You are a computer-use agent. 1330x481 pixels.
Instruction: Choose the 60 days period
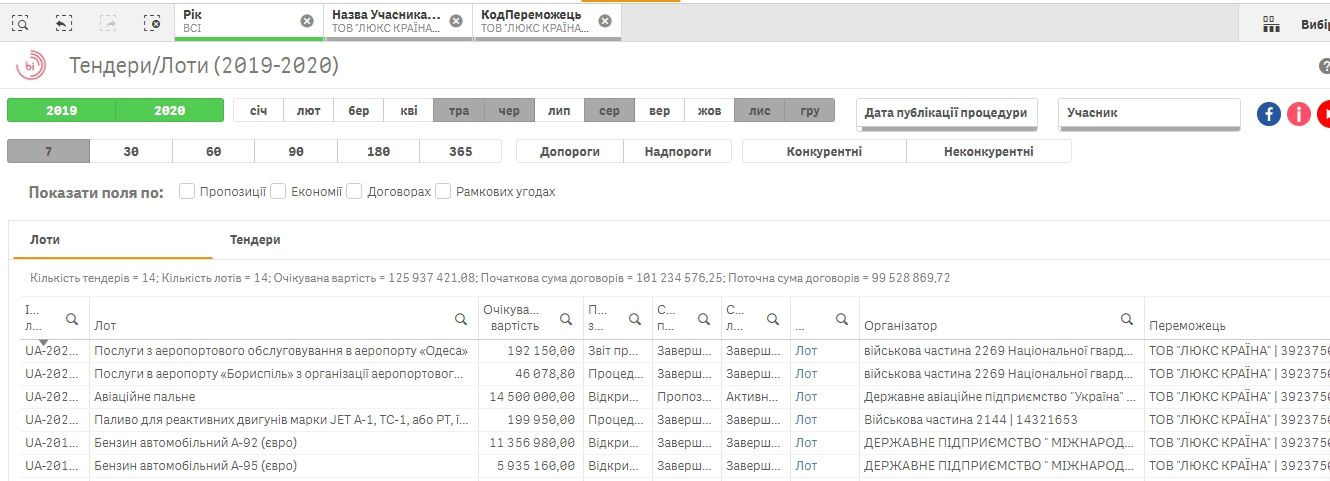(213, 151)
